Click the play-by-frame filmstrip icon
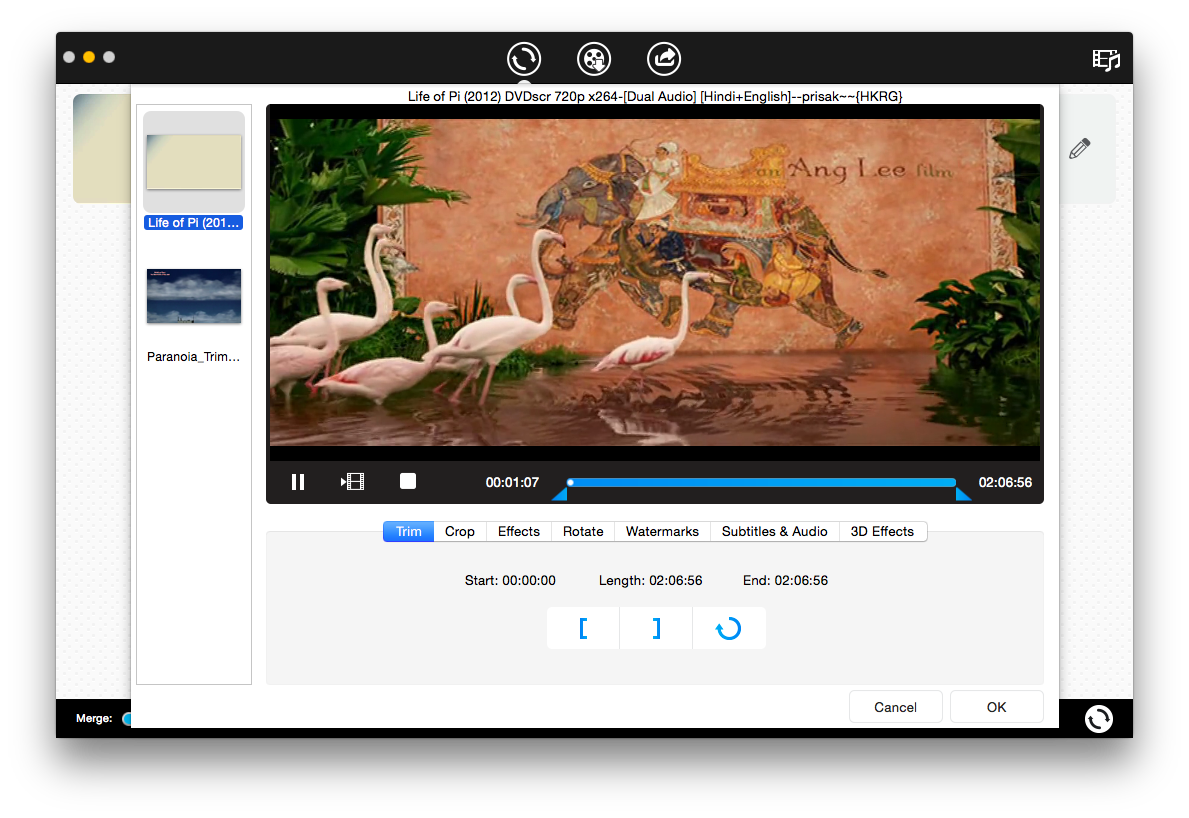Viewport: 1189px width, 818px height. pyautogui.click(x=353, y=481)
